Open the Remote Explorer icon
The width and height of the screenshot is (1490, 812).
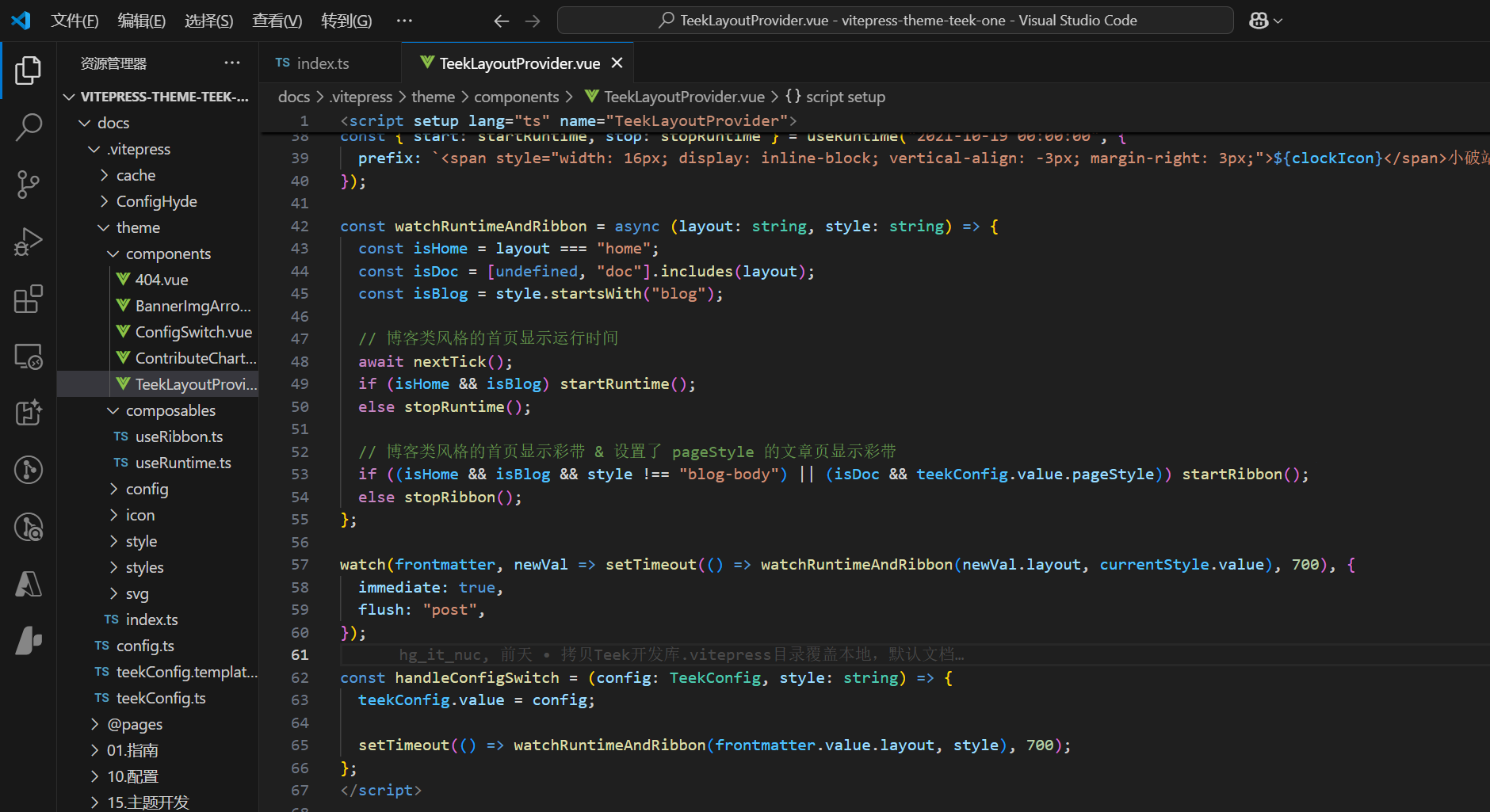click(29, 356)
